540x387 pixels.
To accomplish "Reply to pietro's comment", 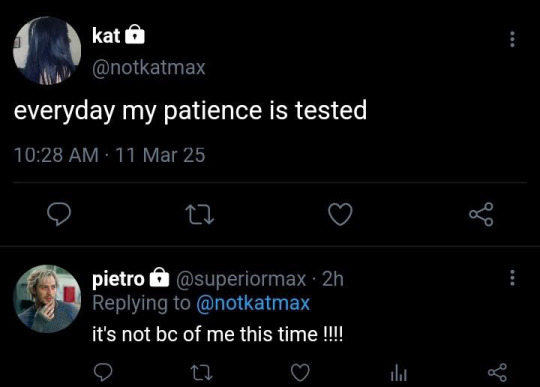I will pos(103,372).
